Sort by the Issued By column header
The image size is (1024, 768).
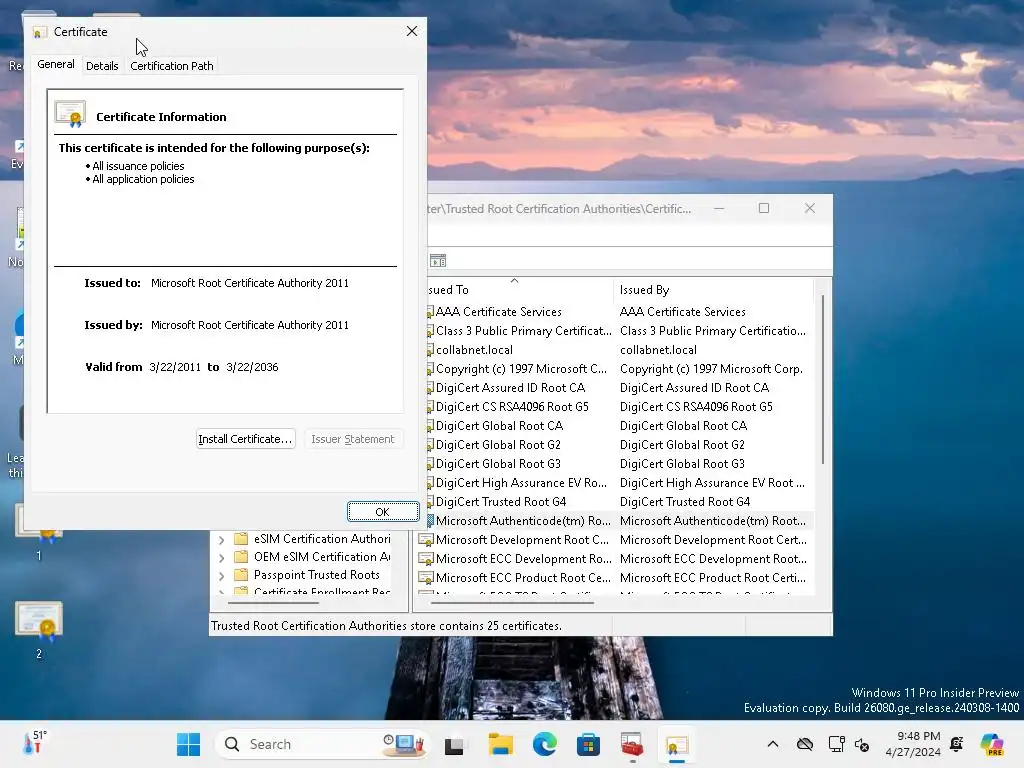713,289
